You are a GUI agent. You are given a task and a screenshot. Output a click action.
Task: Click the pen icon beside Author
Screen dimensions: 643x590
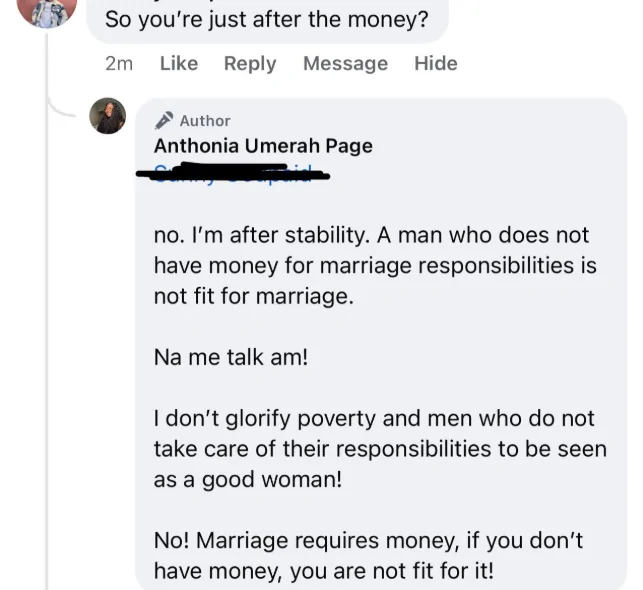[165, 120]
